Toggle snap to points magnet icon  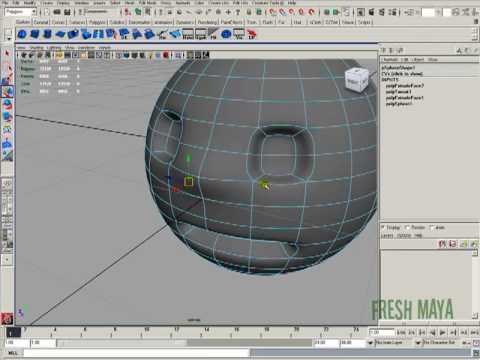click(x=292, y=12)
